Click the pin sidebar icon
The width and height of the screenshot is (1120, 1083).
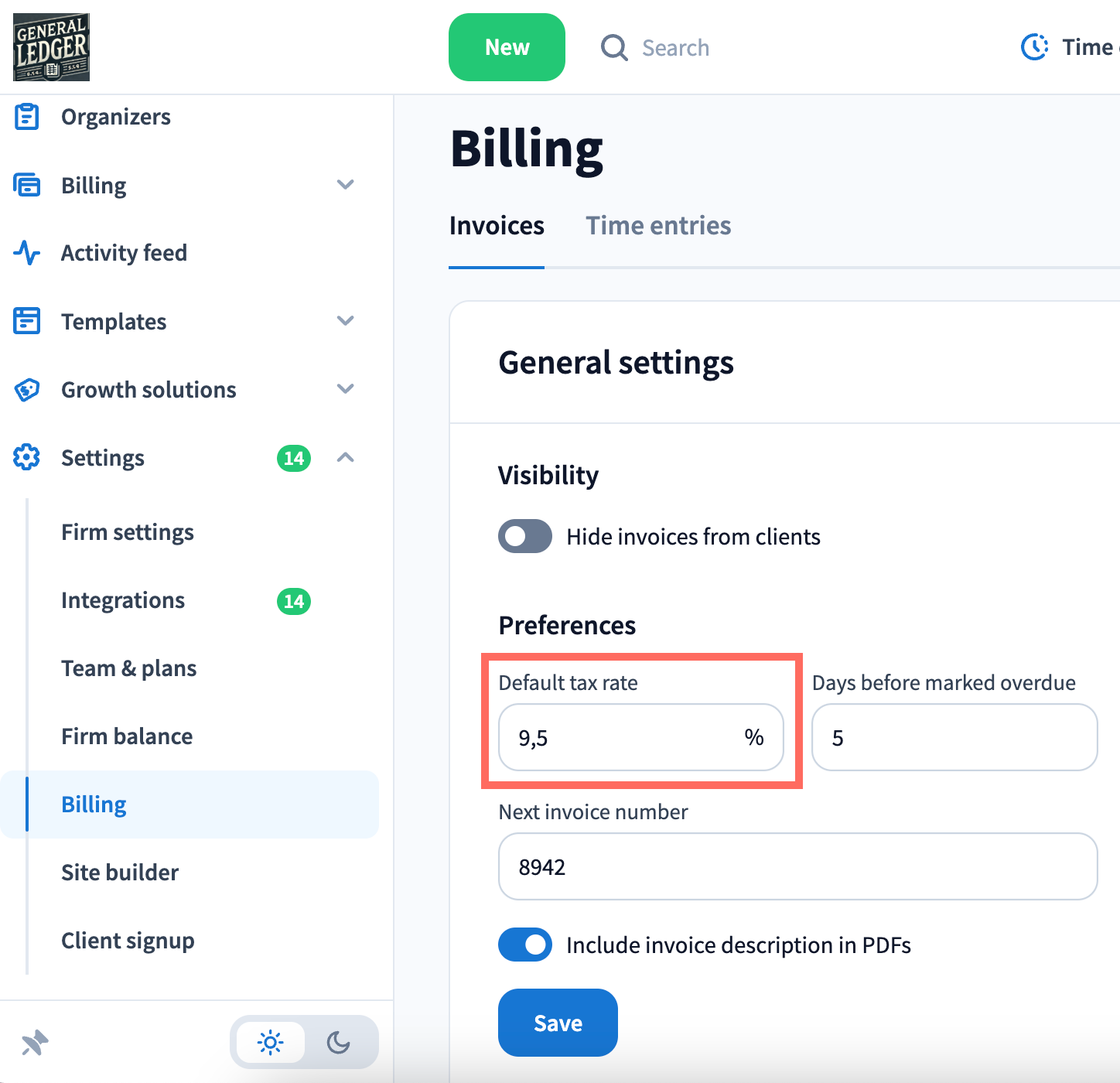coord(35,1043)
